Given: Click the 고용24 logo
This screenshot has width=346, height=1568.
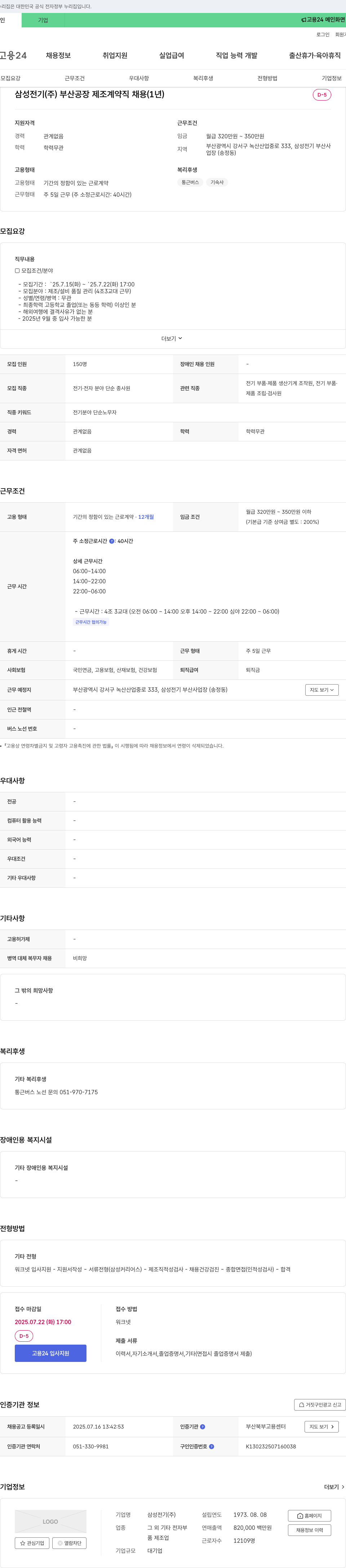Looking at the screenshot, I should pos(13,55).
